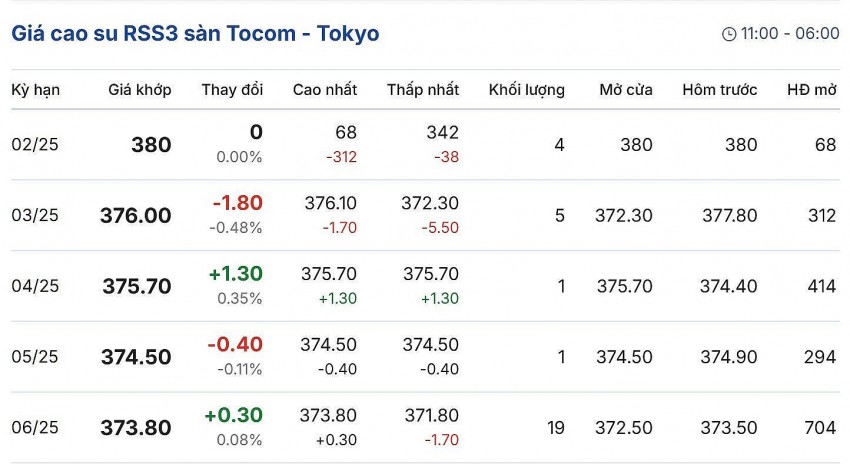Click the Mở cửa column header
The width and height of the screenshot is (850, 464).
[626, 90]
